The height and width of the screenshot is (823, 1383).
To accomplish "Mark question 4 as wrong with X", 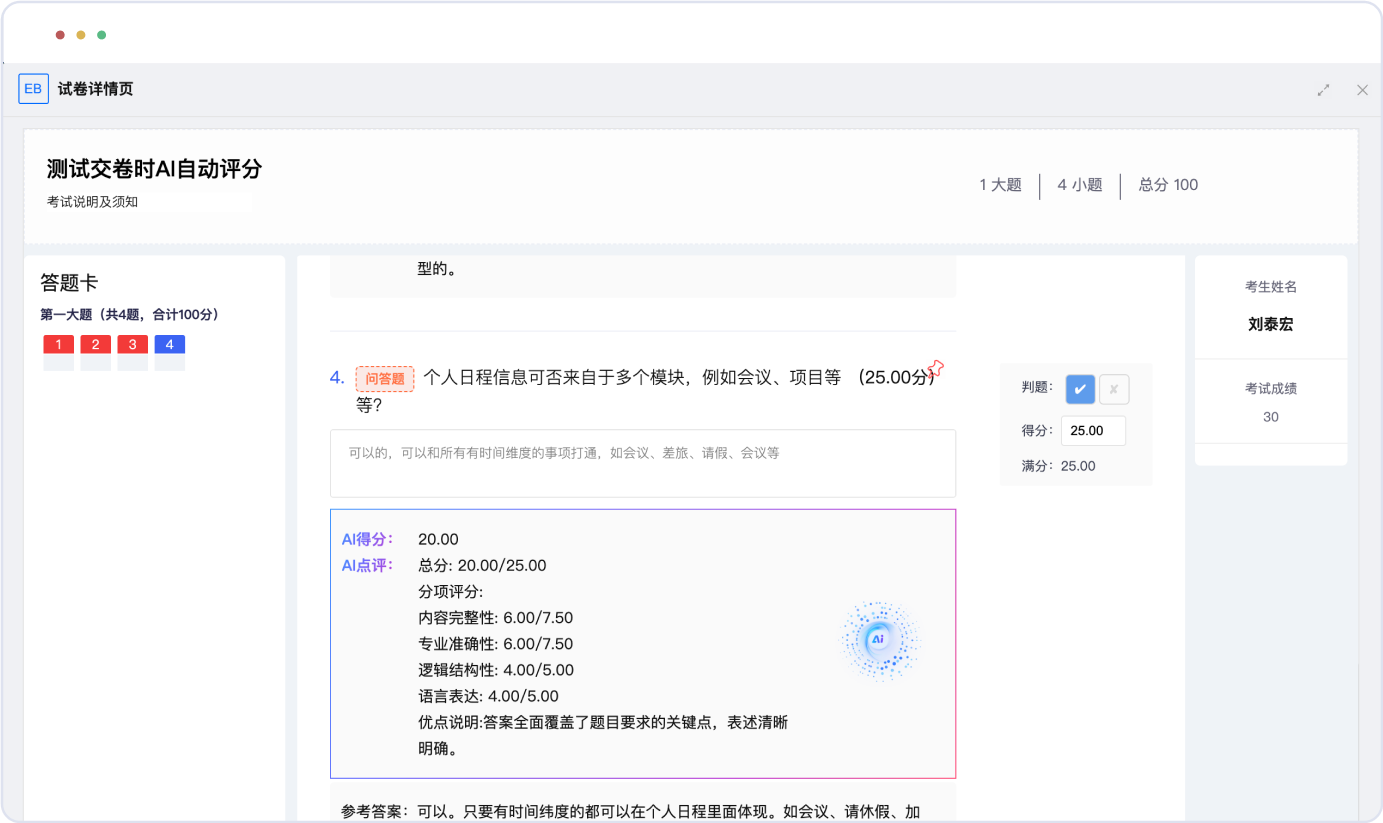I will 1114,389.
